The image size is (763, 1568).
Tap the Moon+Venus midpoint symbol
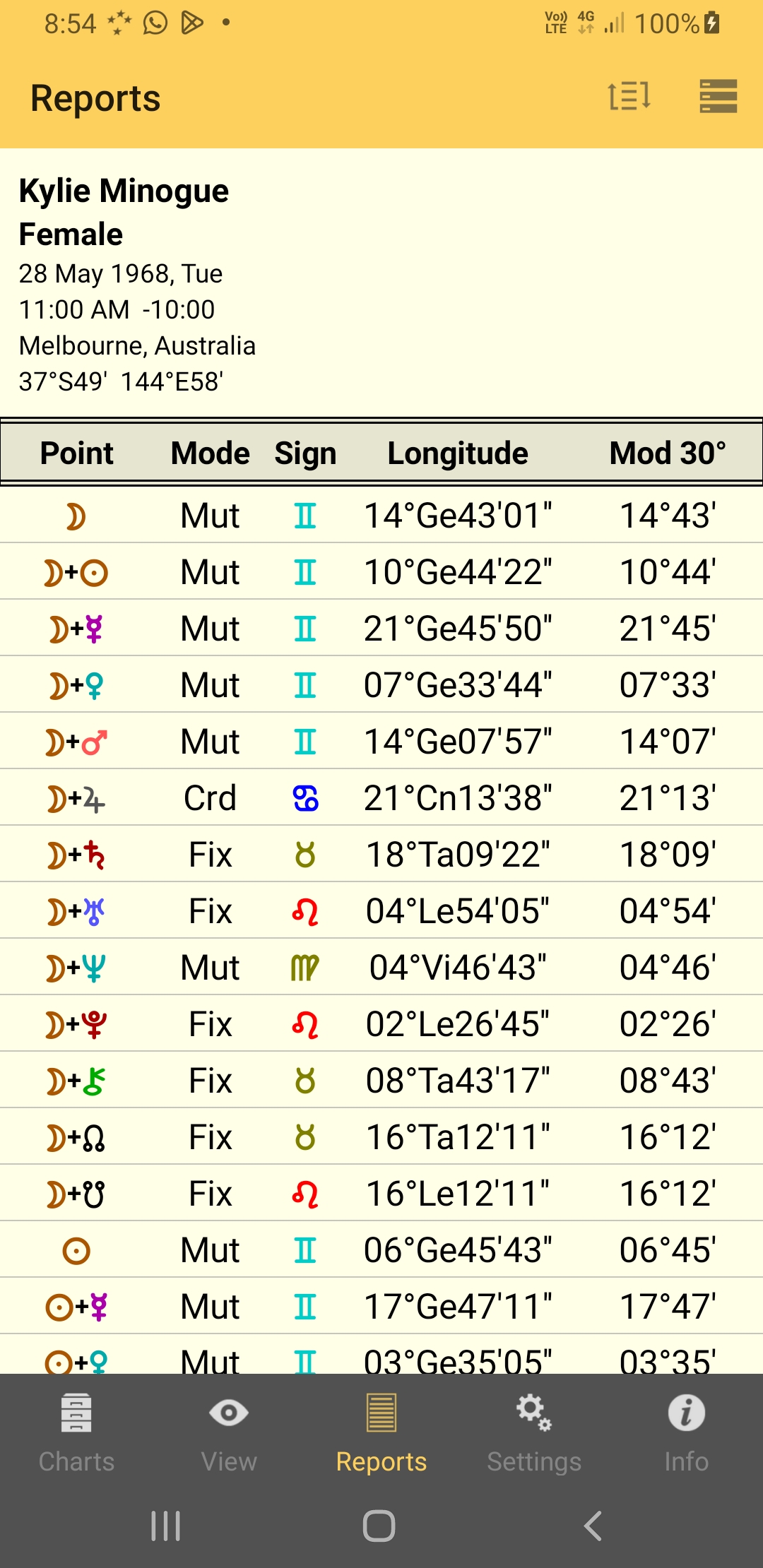[x=76, y=686]
